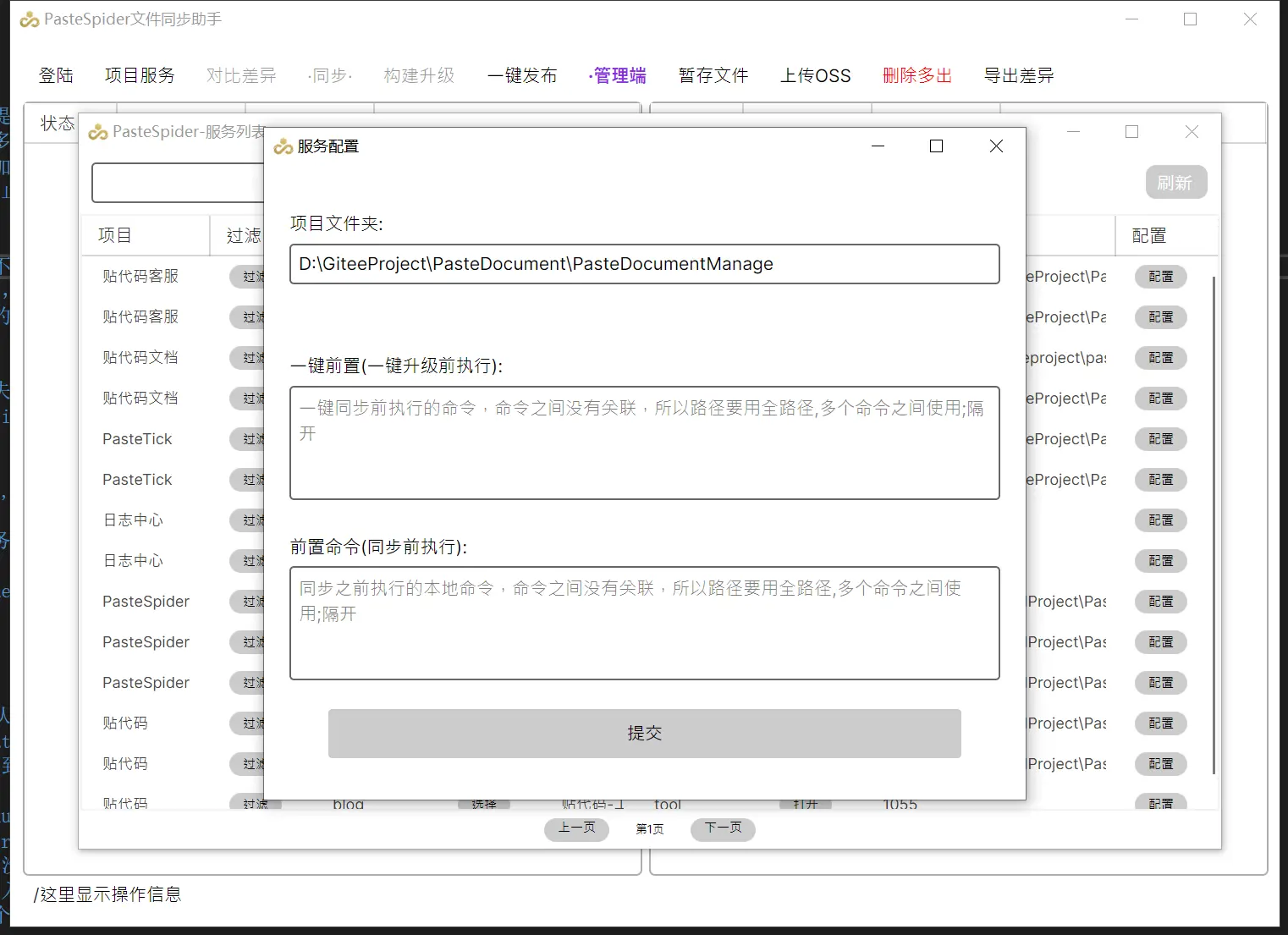Choose 一键发布 in the top menu

click(x=522, y=75)
